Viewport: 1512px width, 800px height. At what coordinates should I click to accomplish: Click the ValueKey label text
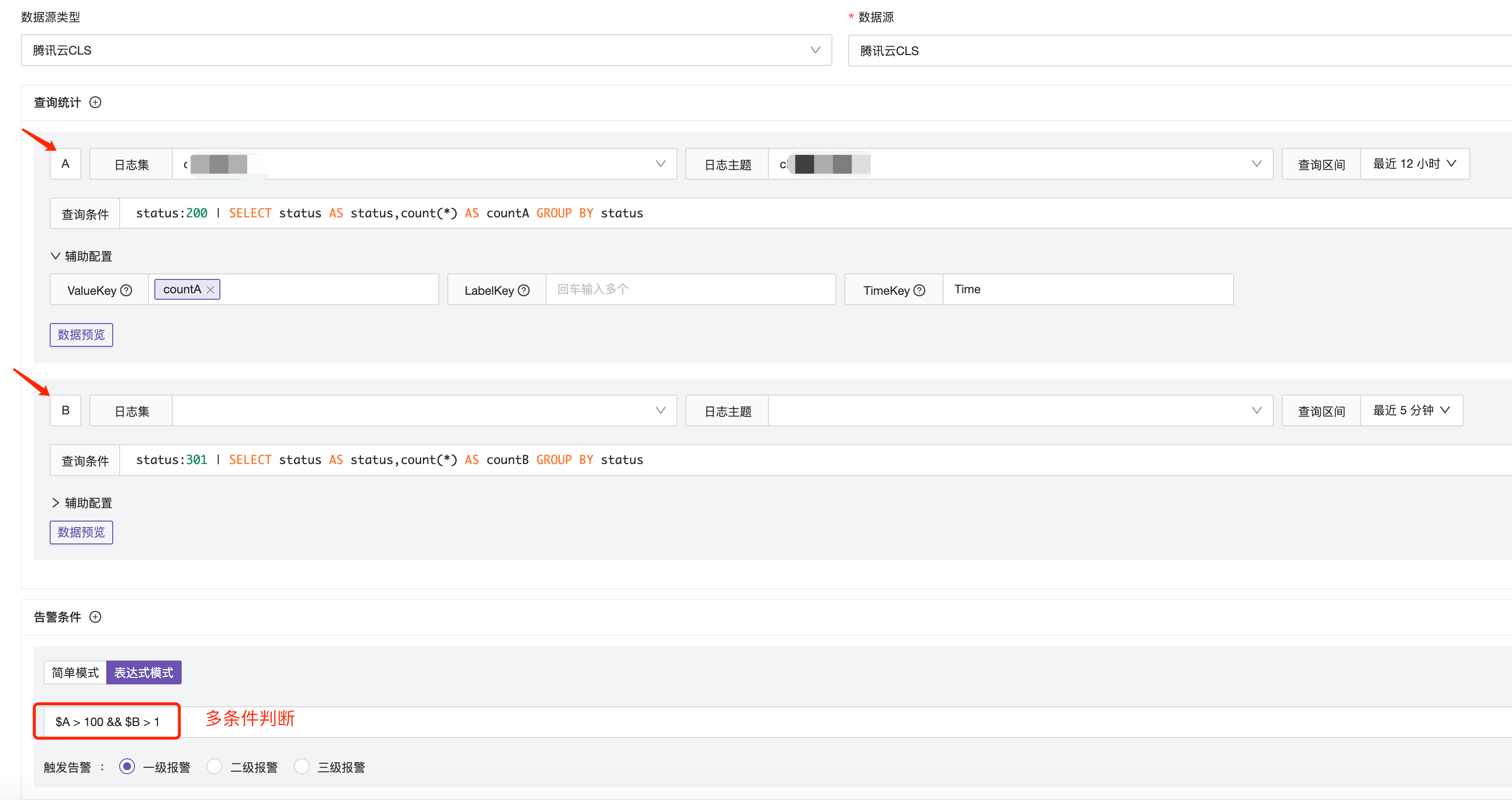[91, 290]
